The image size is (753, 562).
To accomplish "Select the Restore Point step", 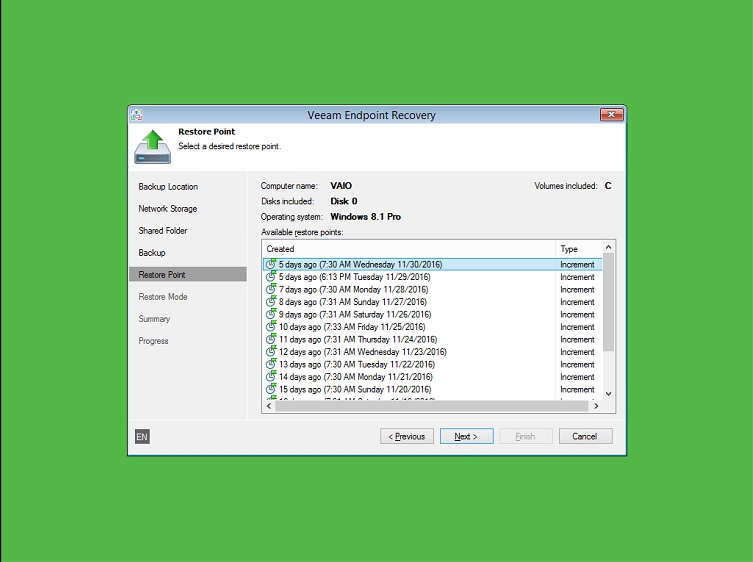I will [188, 274].
